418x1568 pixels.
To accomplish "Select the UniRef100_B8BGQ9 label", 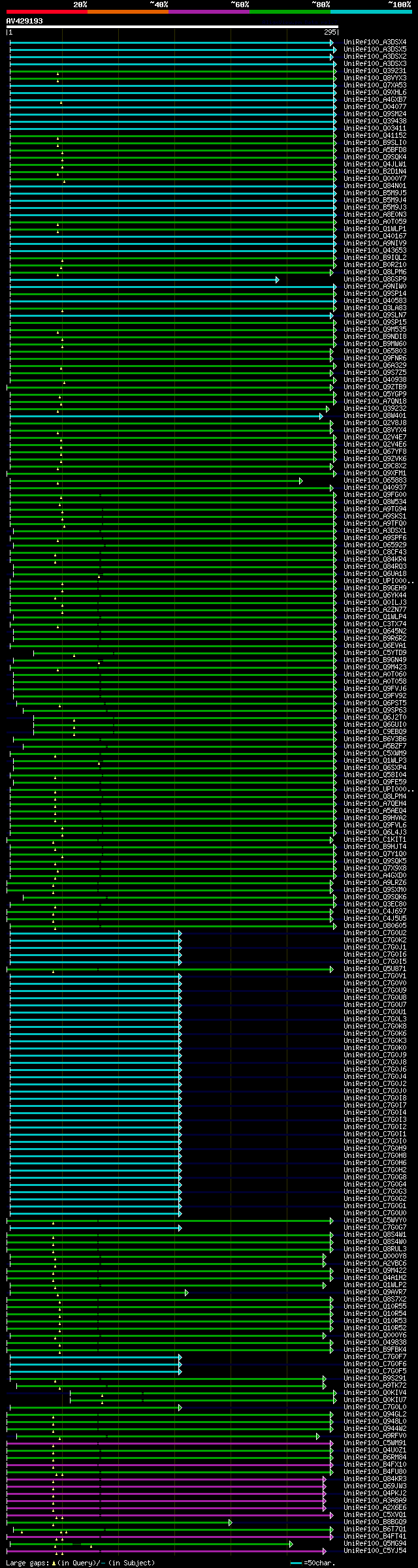I will tap(375, 1522).
